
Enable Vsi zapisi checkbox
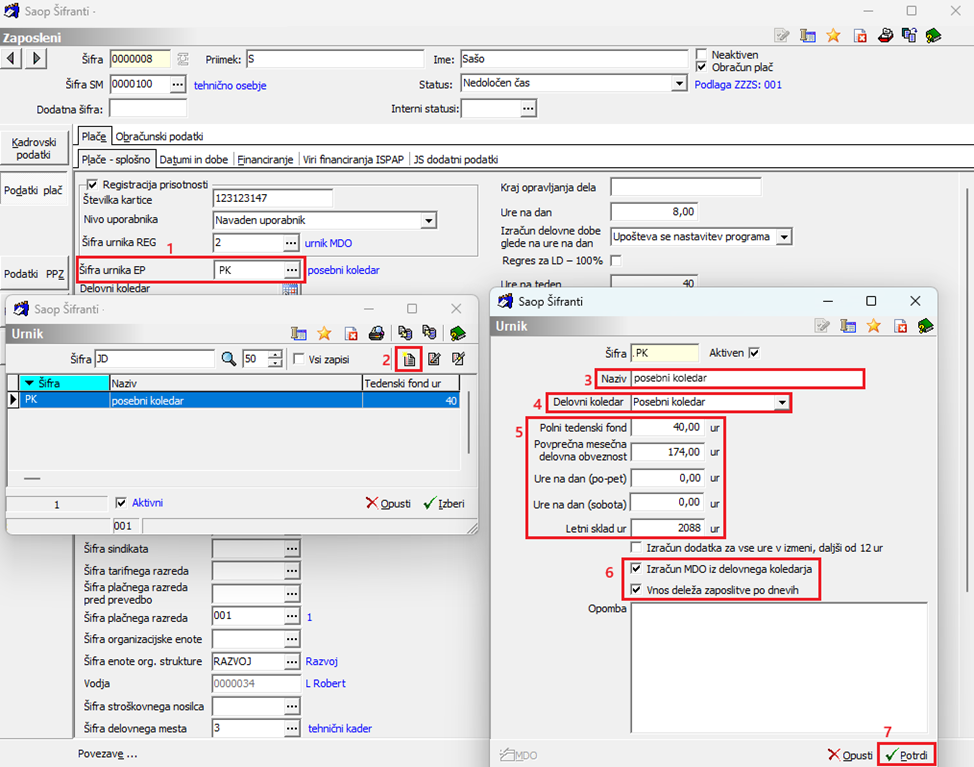299,359
